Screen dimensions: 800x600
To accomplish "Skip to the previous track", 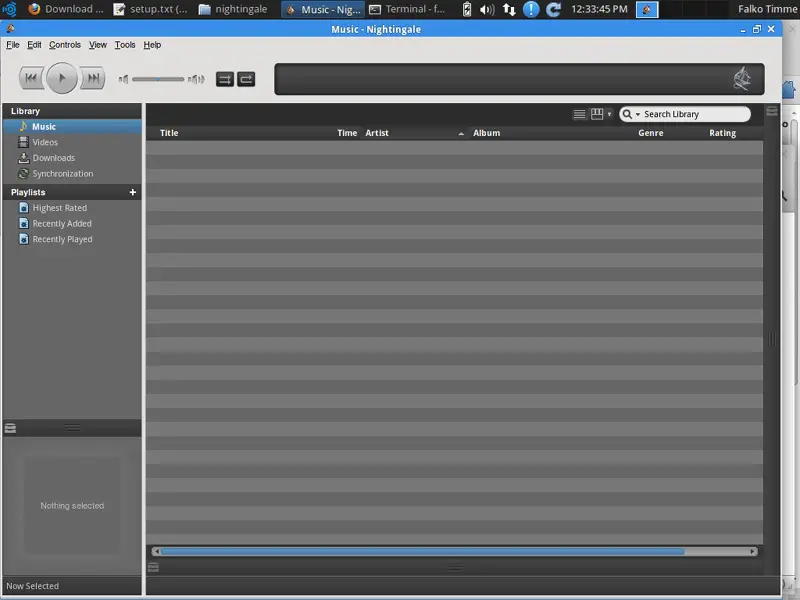I will (31, 78).
